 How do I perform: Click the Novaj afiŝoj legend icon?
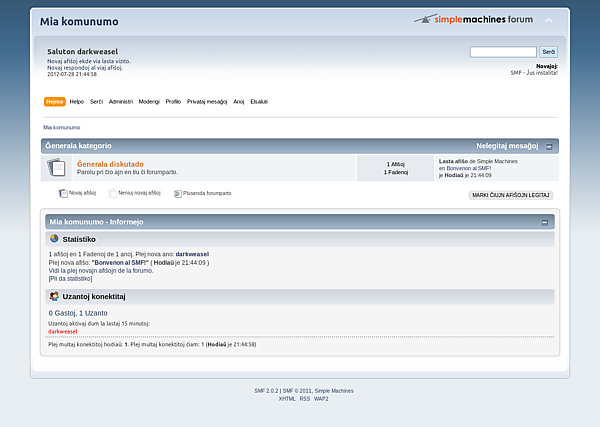63,193
